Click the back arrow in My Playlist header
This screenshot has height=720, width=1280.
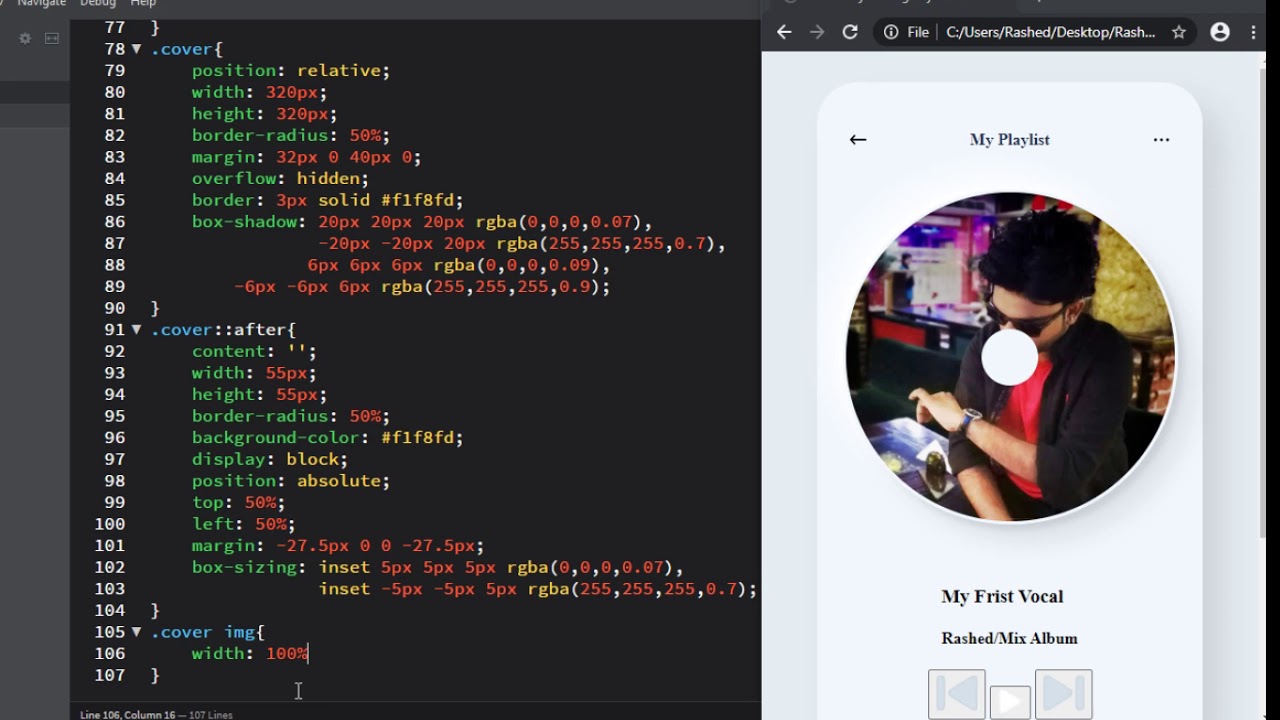point(858,139)
